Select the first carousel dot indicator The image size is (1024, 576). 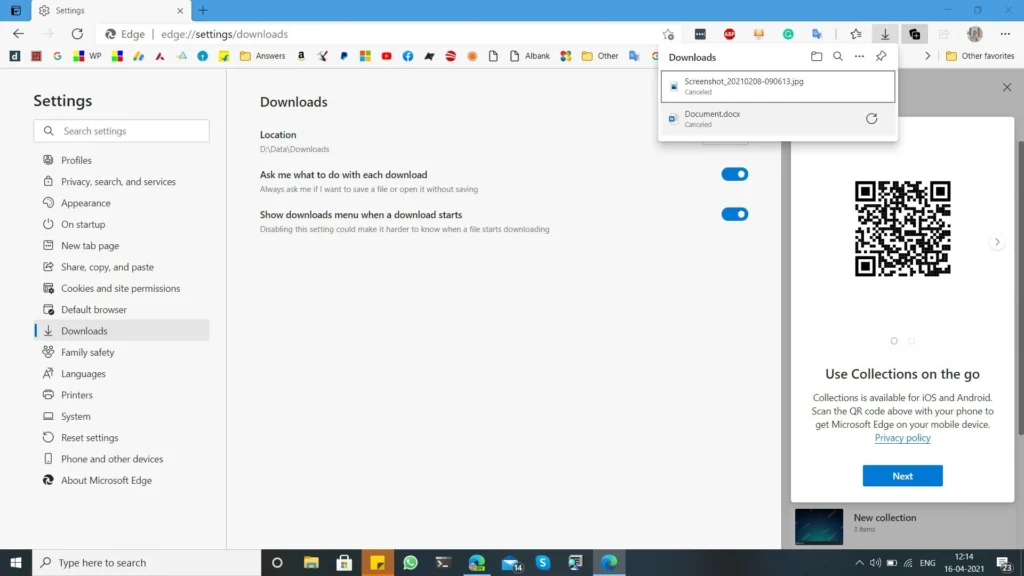click(894, 341)
